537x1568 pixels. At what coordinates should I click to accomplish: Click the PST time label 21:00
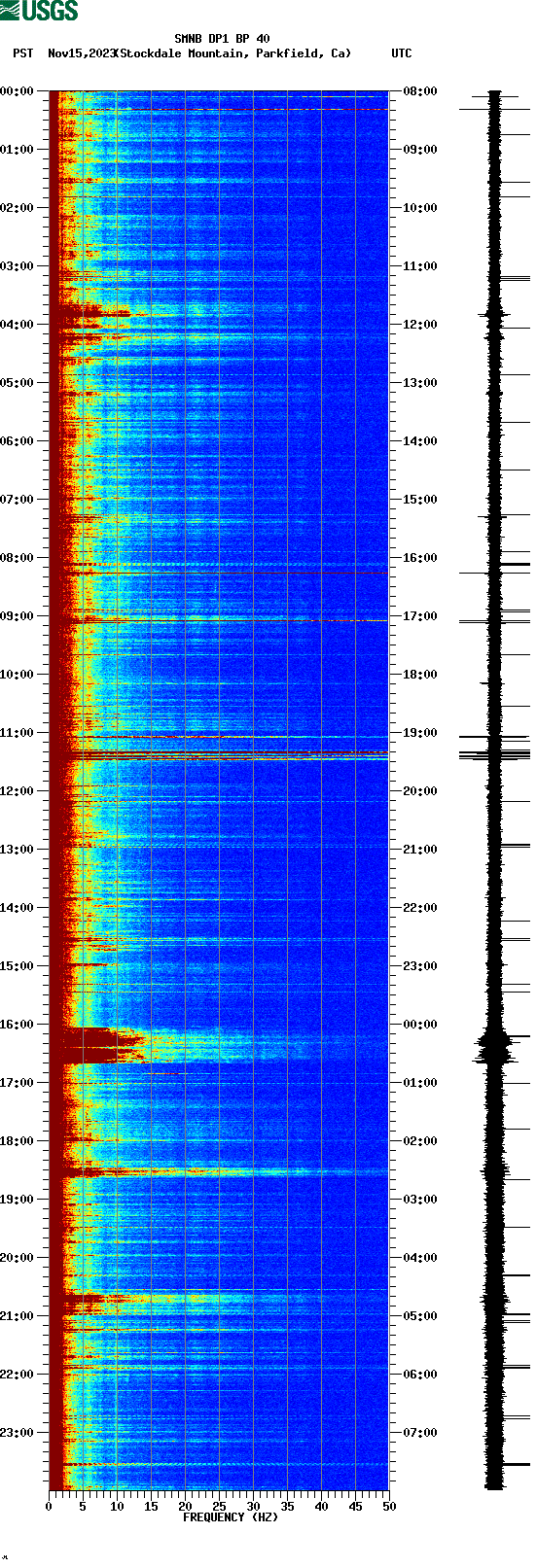(x=18, y=1316)
